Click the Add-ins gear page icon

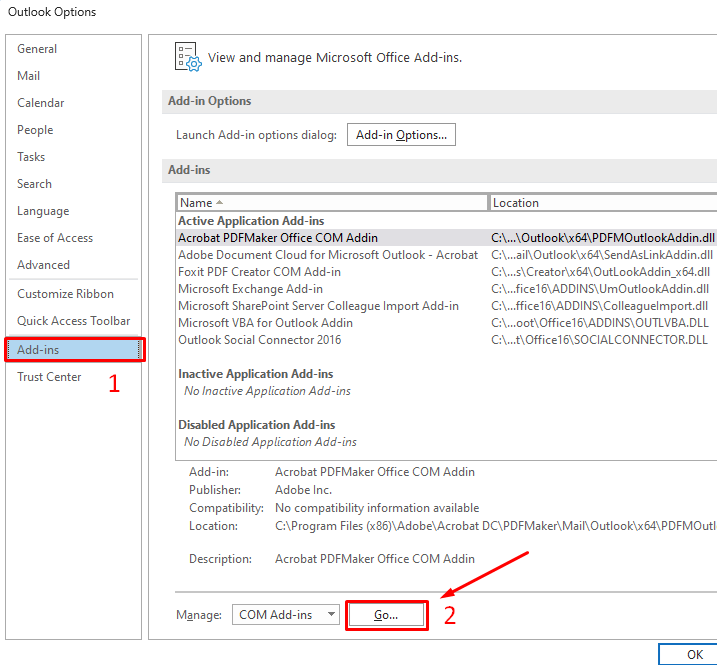tap(188, 57)
